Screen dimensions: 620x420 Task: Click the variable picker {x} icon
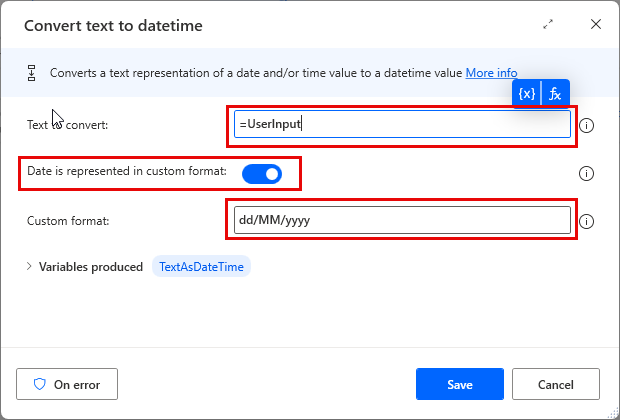527,94
